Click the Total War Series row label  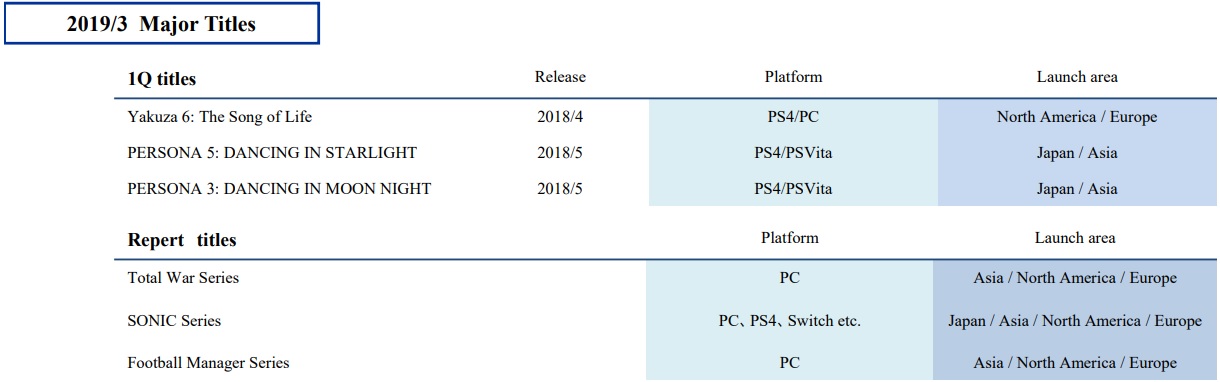tap(183, 278)
